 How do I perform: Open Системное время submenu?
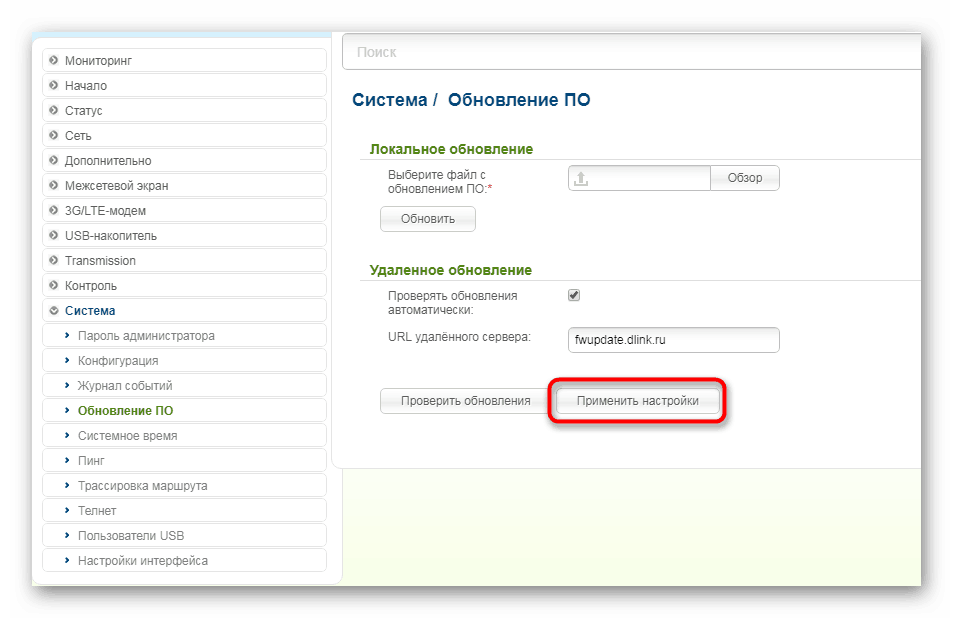pyautogui.click(x=184, y=436)
